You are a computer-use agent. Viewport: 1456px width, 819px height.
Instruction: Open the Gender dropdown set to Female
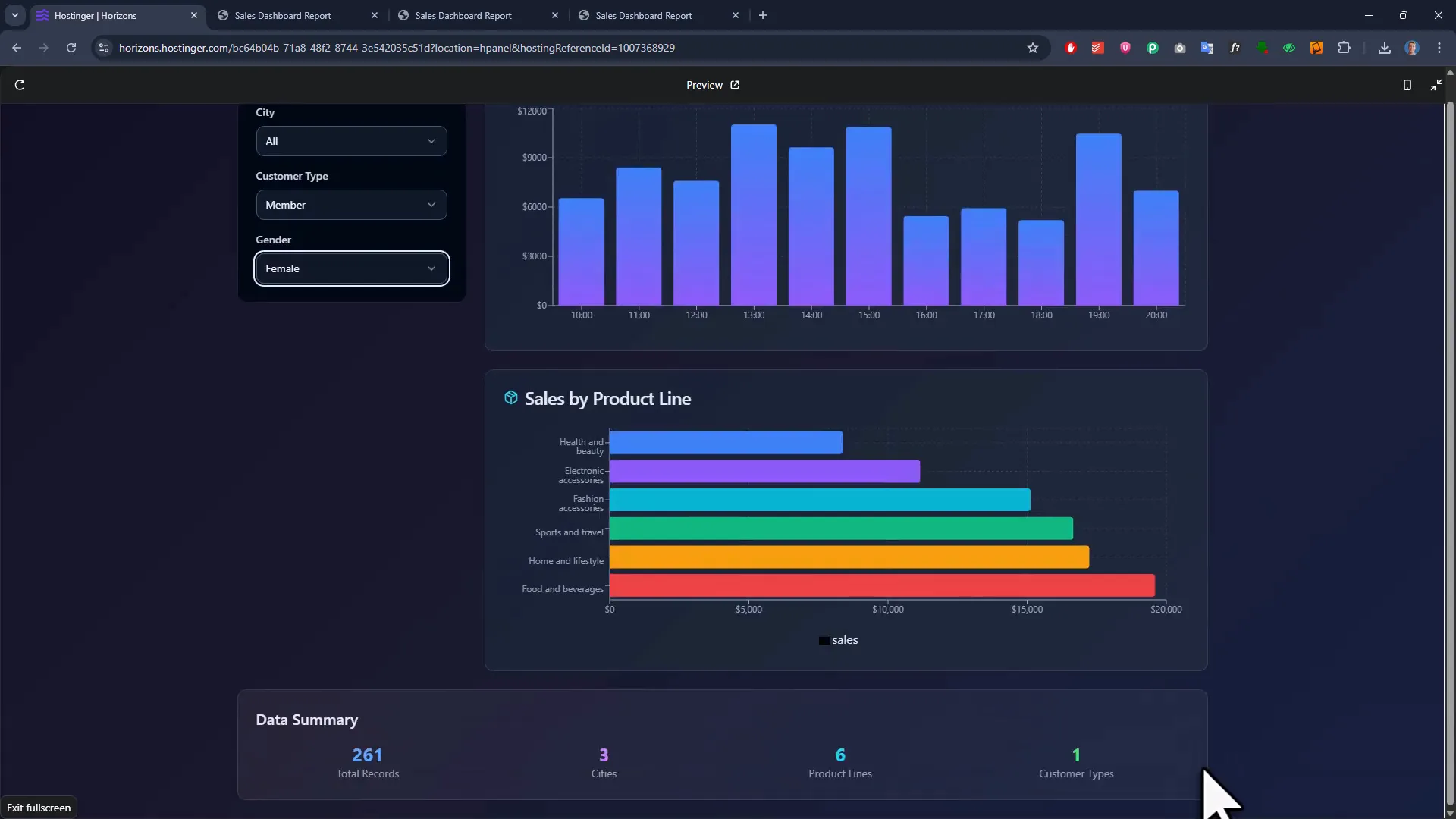click(351, 268)
